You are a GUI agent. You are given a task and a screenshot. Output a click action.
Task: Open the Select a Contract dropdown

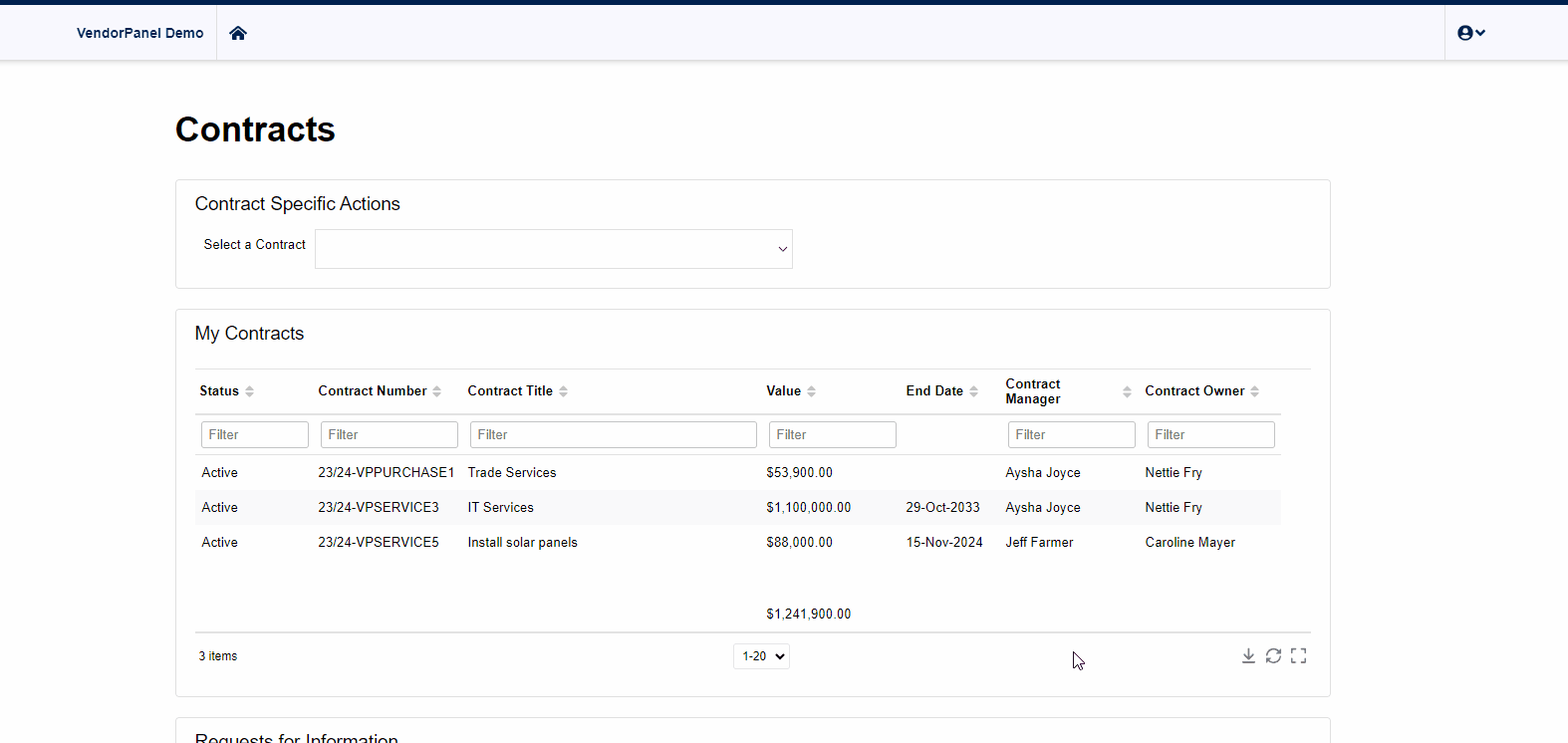[553, 249]
